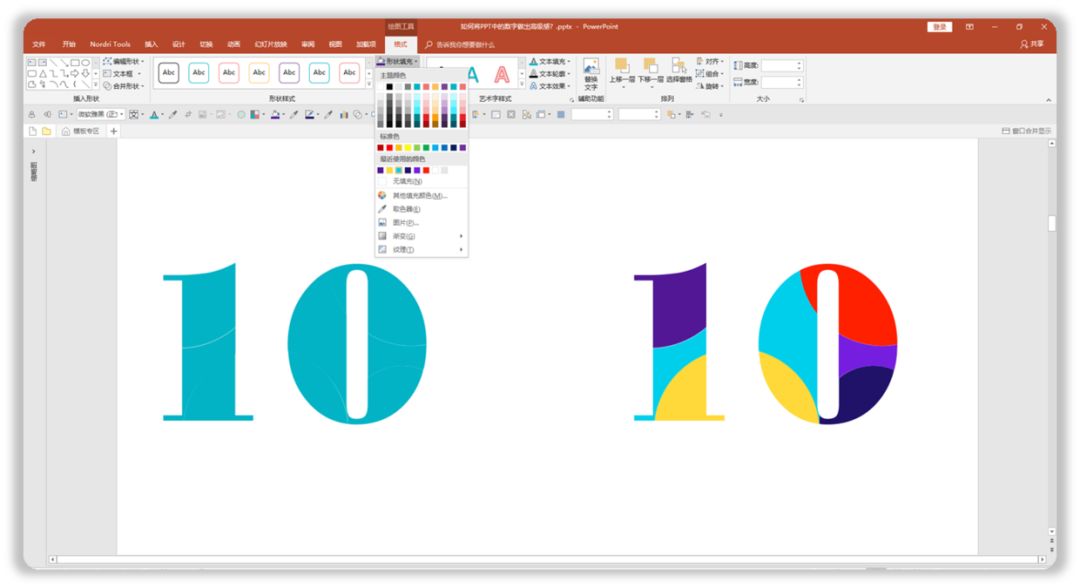
Task: Select the teal number 0 shape
Action: (x=357, y=343)
